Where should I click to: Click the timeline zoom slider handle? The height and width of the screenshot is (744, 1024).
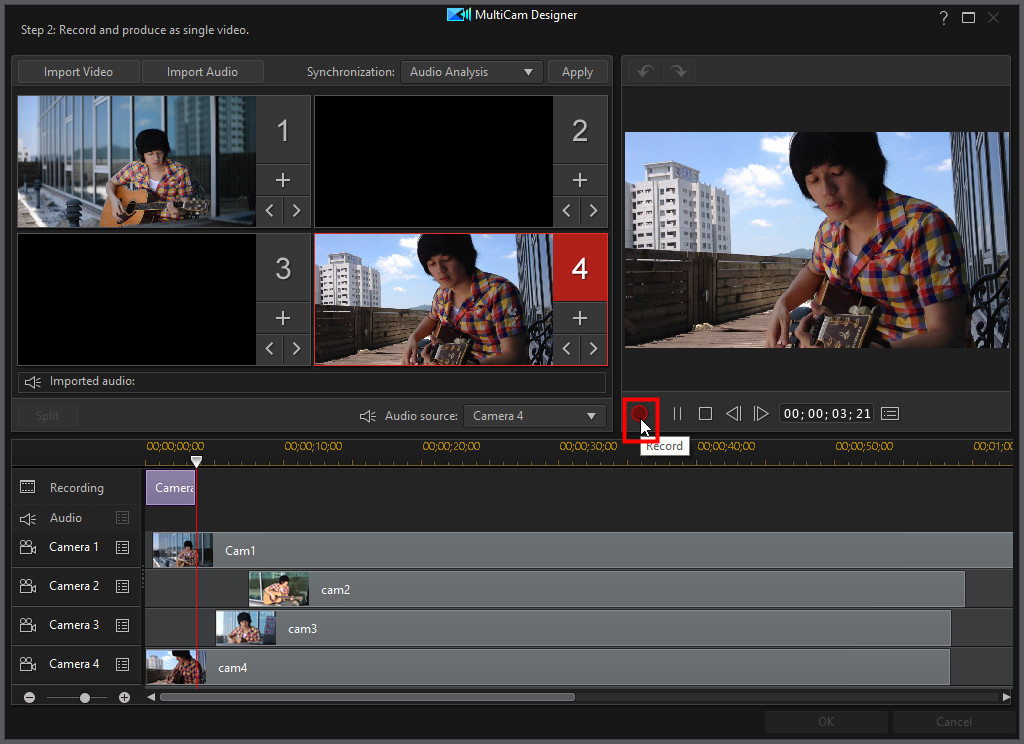(x=85, y=698)
